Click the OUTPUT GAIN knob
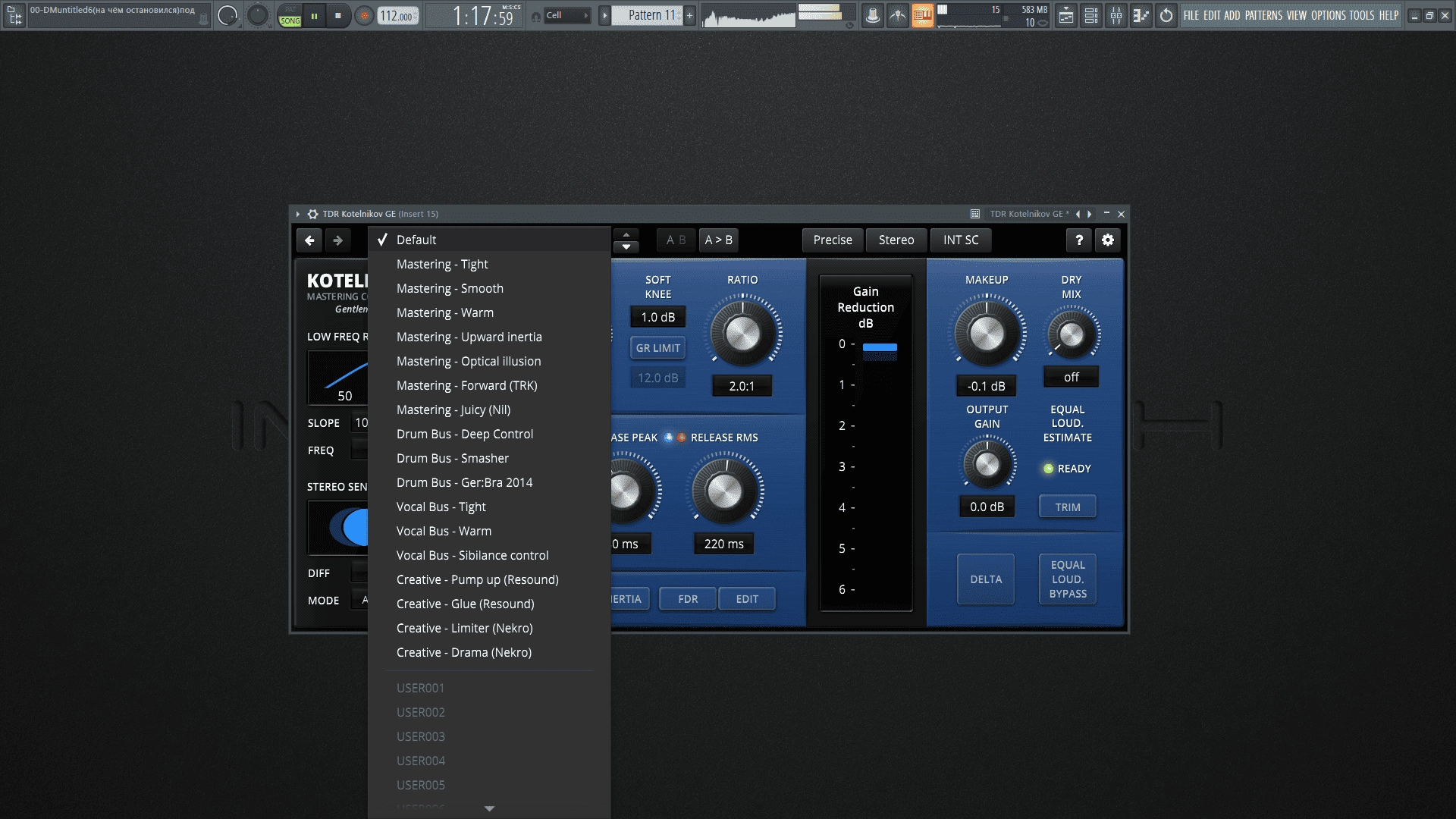The height and width of the screenshot is (819, 1456). pos(987,464)
